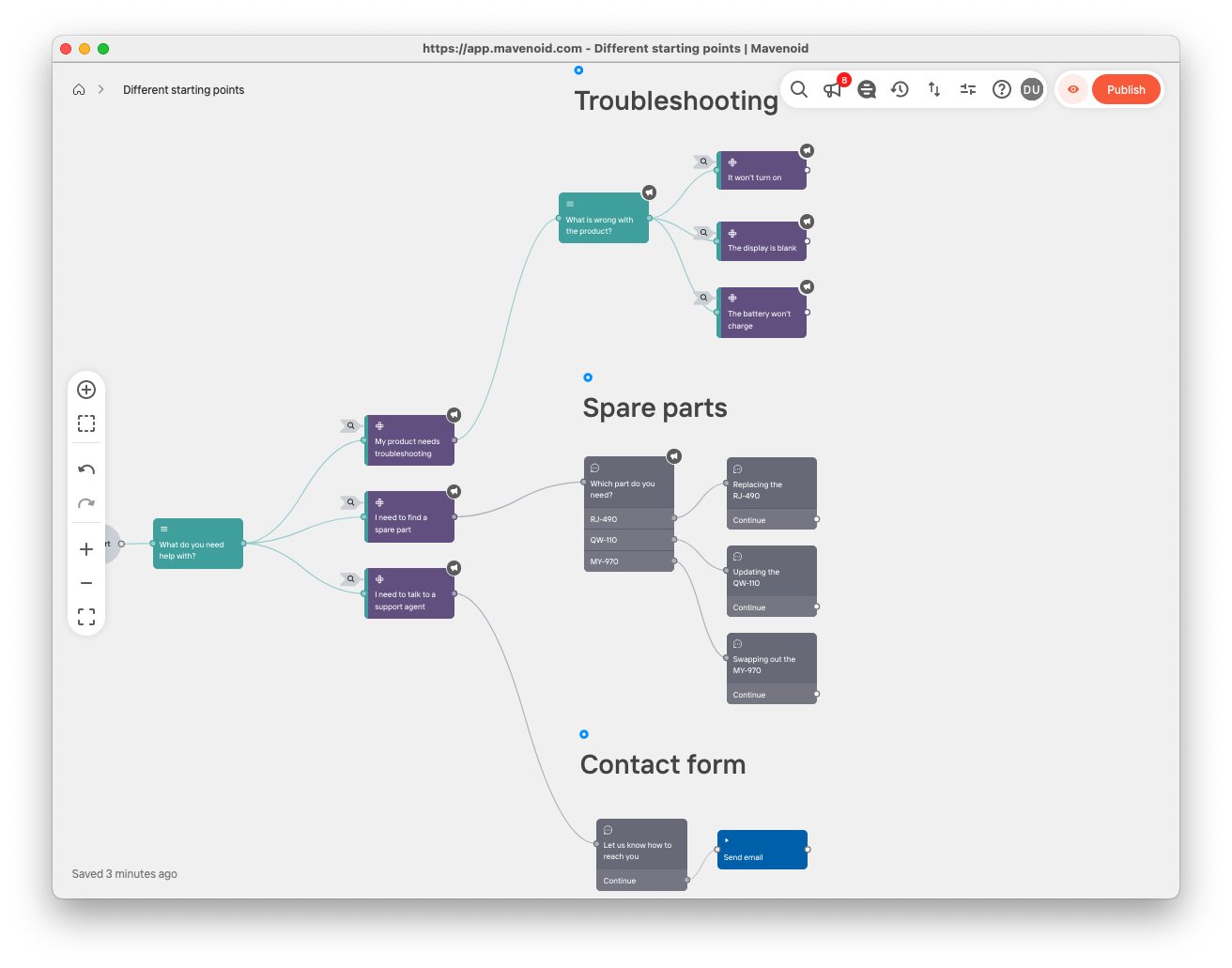Select the blue Send email node
Screen dimensions: 1232x968
tap(762, 850)
